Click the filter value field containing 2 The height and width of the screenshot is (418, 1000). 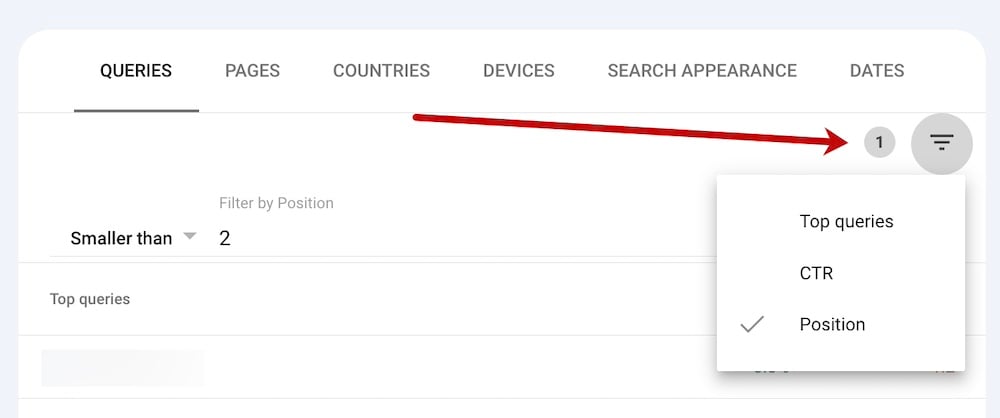pos(400,238)
